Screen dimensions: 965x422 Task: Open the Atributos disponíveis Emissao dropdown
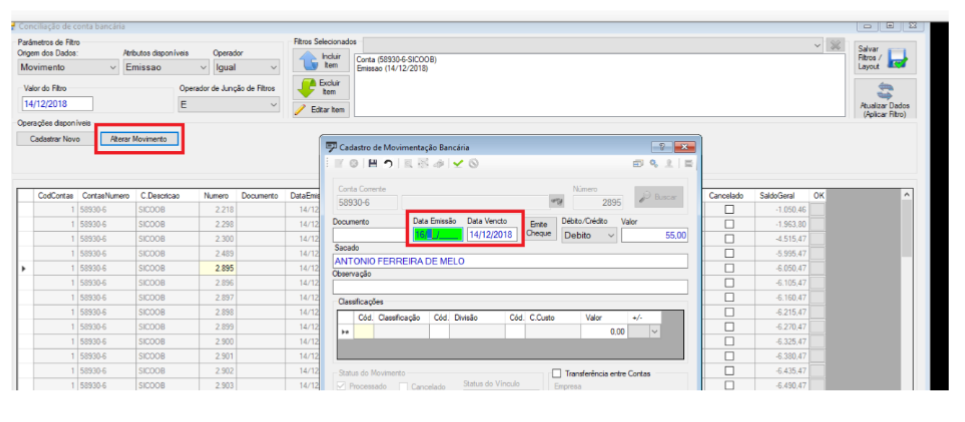(166, 67)
